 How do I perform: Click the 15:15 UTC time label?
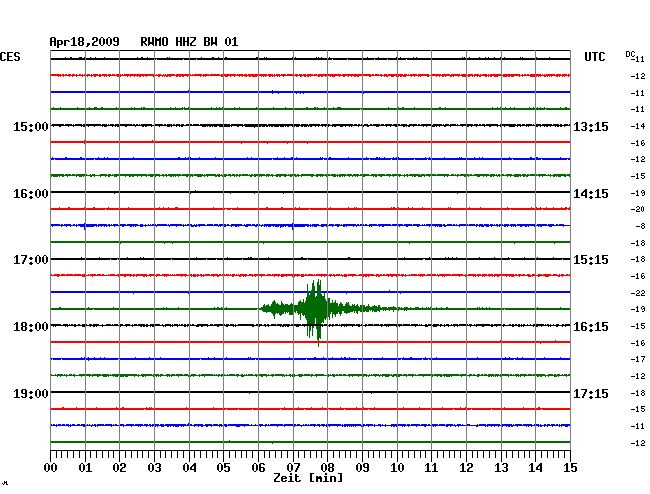pos(591,260)
